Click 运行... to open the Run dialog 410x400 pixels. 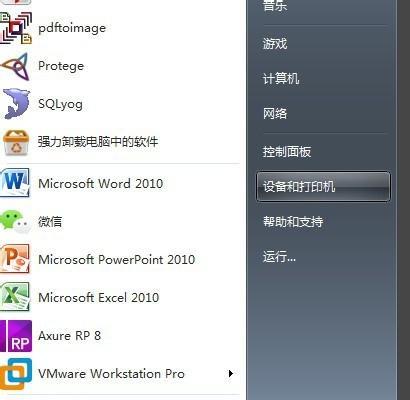point(279,257)
